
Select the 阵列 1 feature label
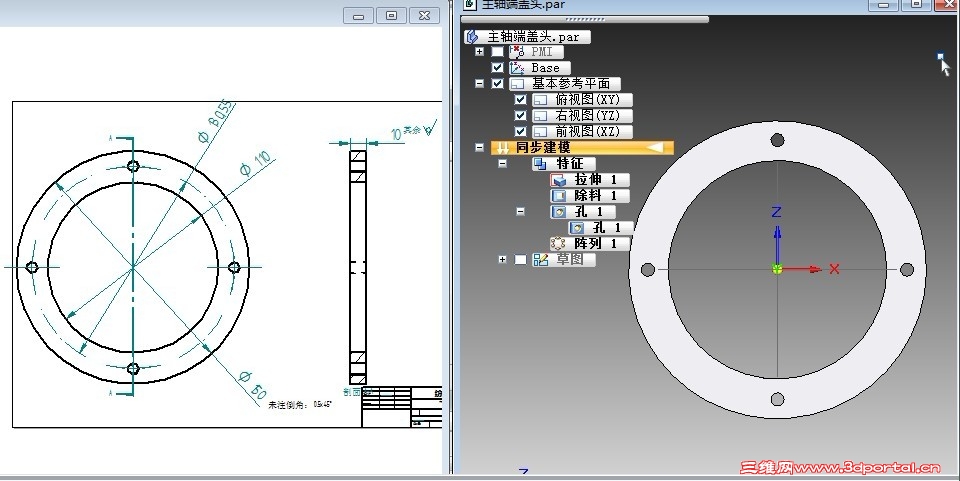tap(595, 243)
